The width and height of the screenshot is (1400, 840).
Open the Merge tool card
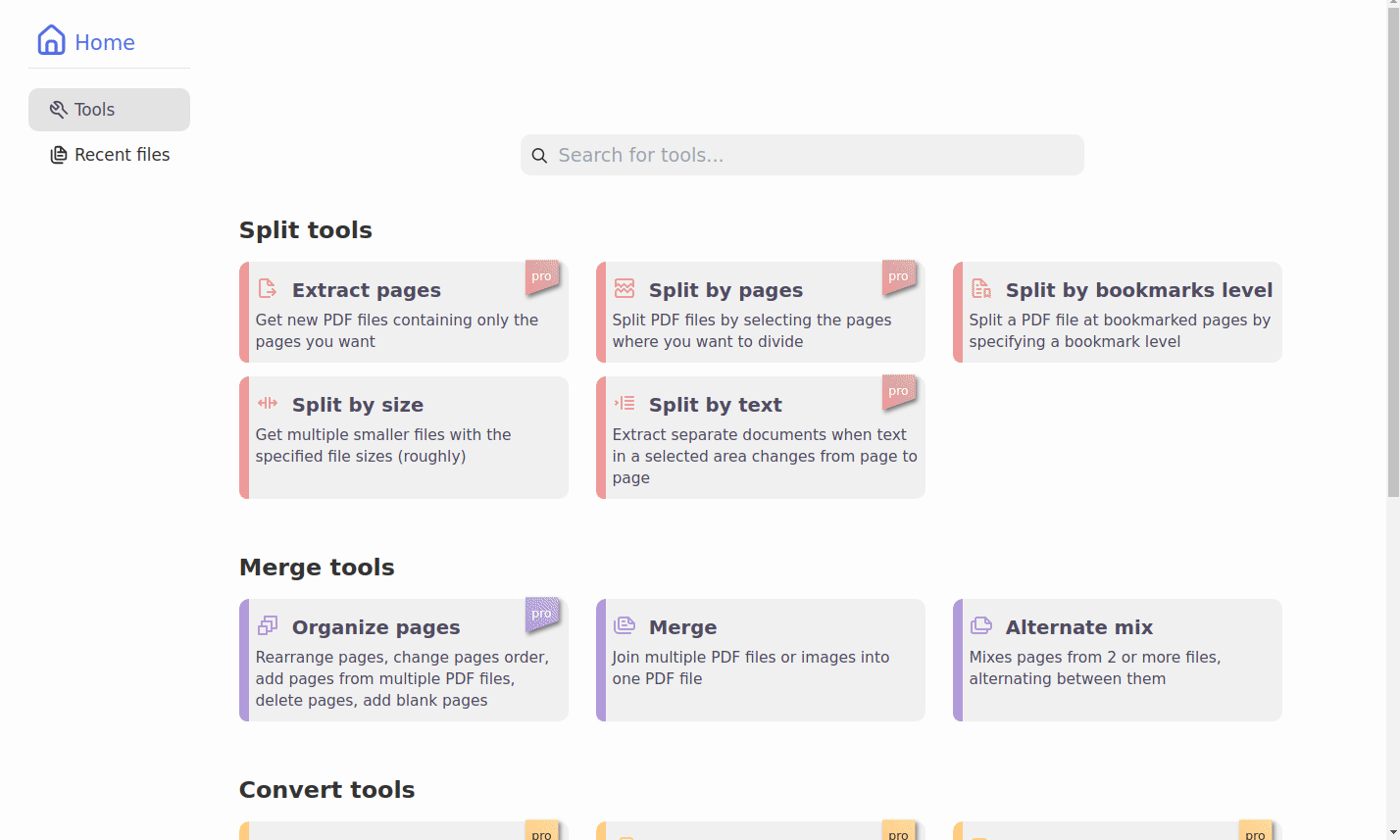coord(761,660)
